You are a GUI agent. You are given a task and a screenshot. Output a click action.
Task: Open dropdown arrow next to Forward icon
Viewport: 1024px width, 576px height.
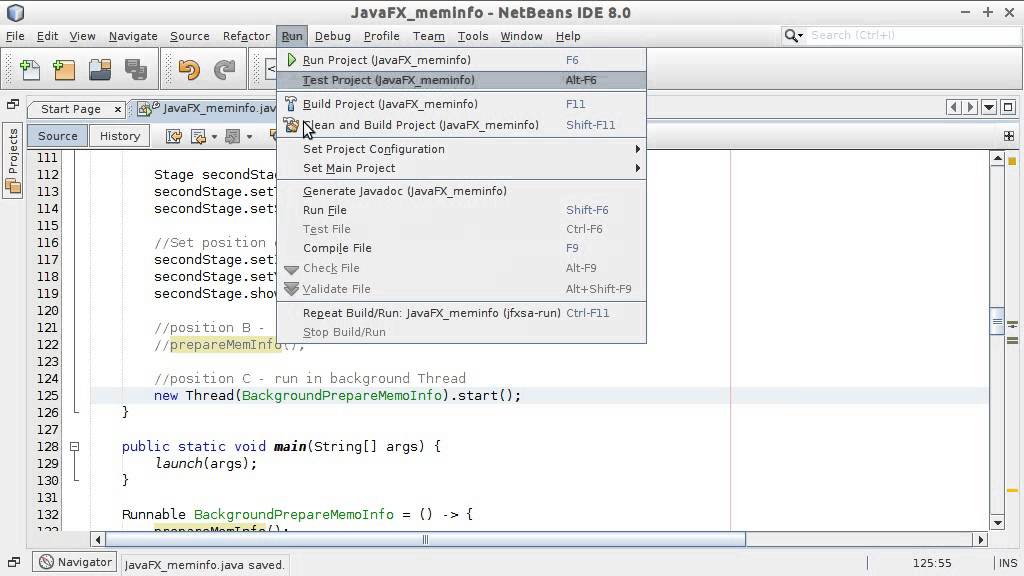click(249, 136)
